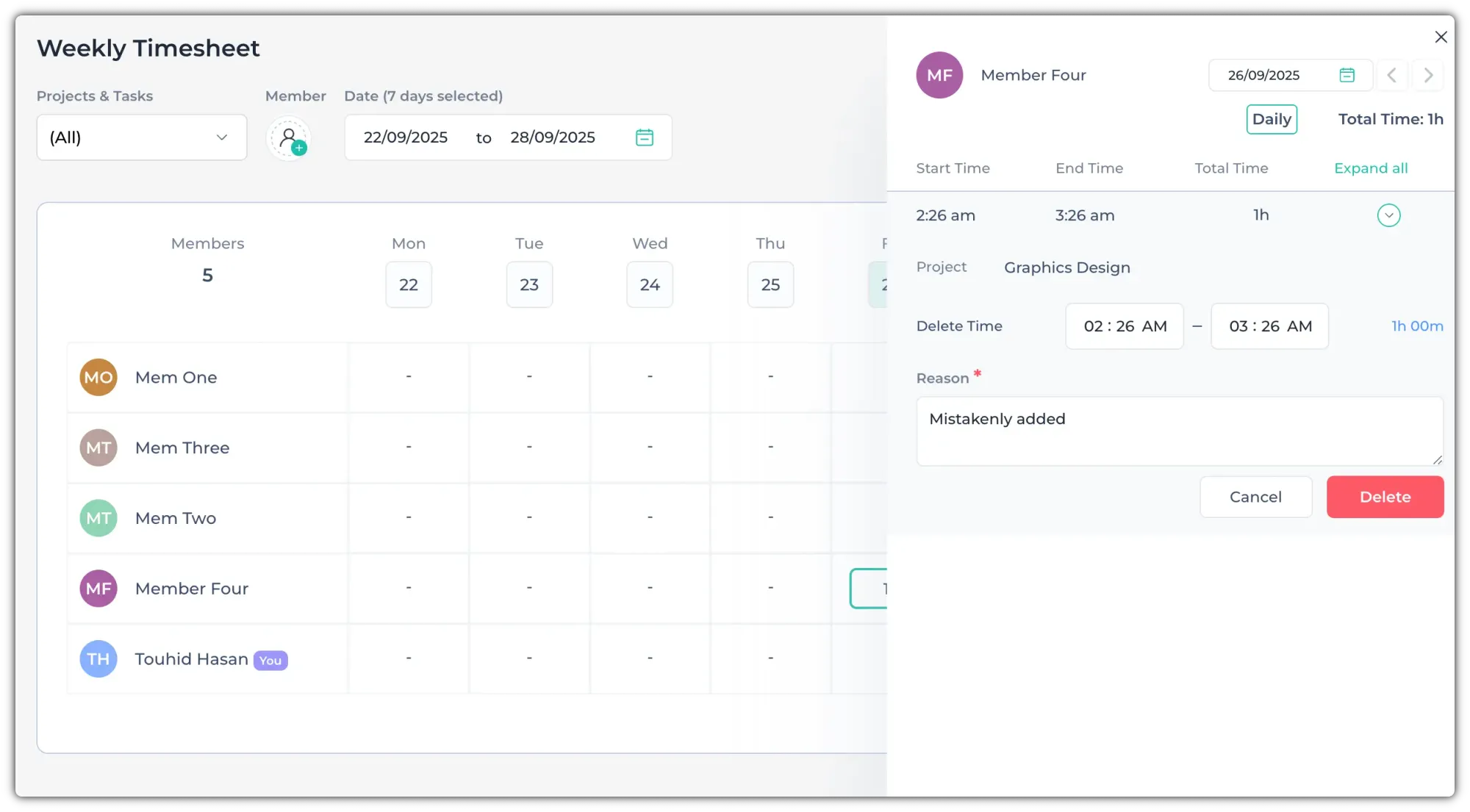The width and height of the screenshot is (1470, 812).
Task: Close the side panel with X
Action: (1441, 37)
